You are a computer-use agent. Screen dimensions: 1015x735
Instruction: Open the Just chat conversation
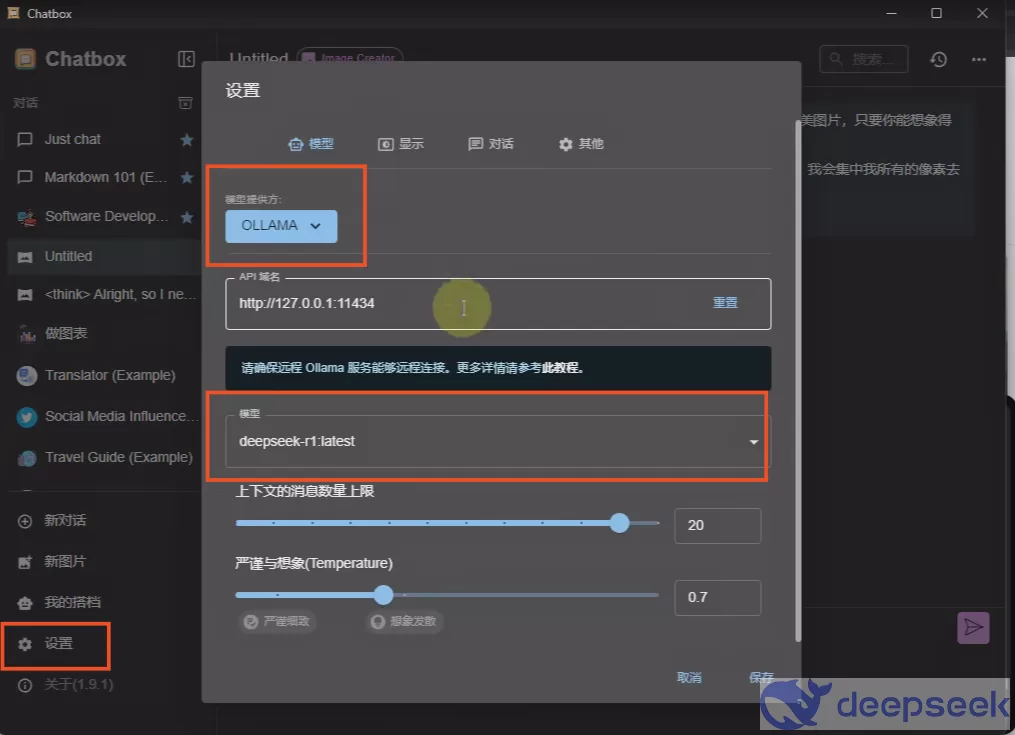coord(104,139)
